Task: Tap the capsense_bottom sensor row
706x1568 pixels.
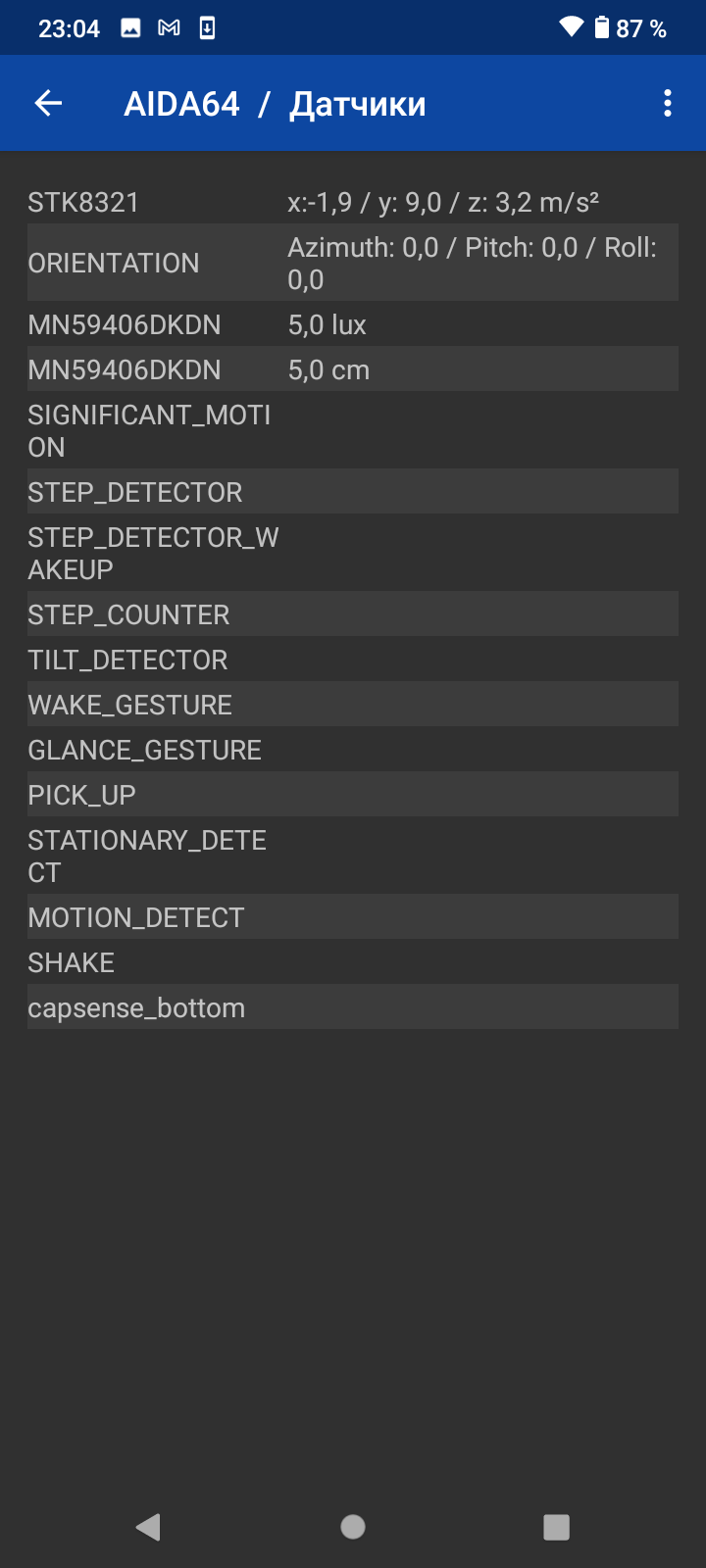Action: (353, 1007)
